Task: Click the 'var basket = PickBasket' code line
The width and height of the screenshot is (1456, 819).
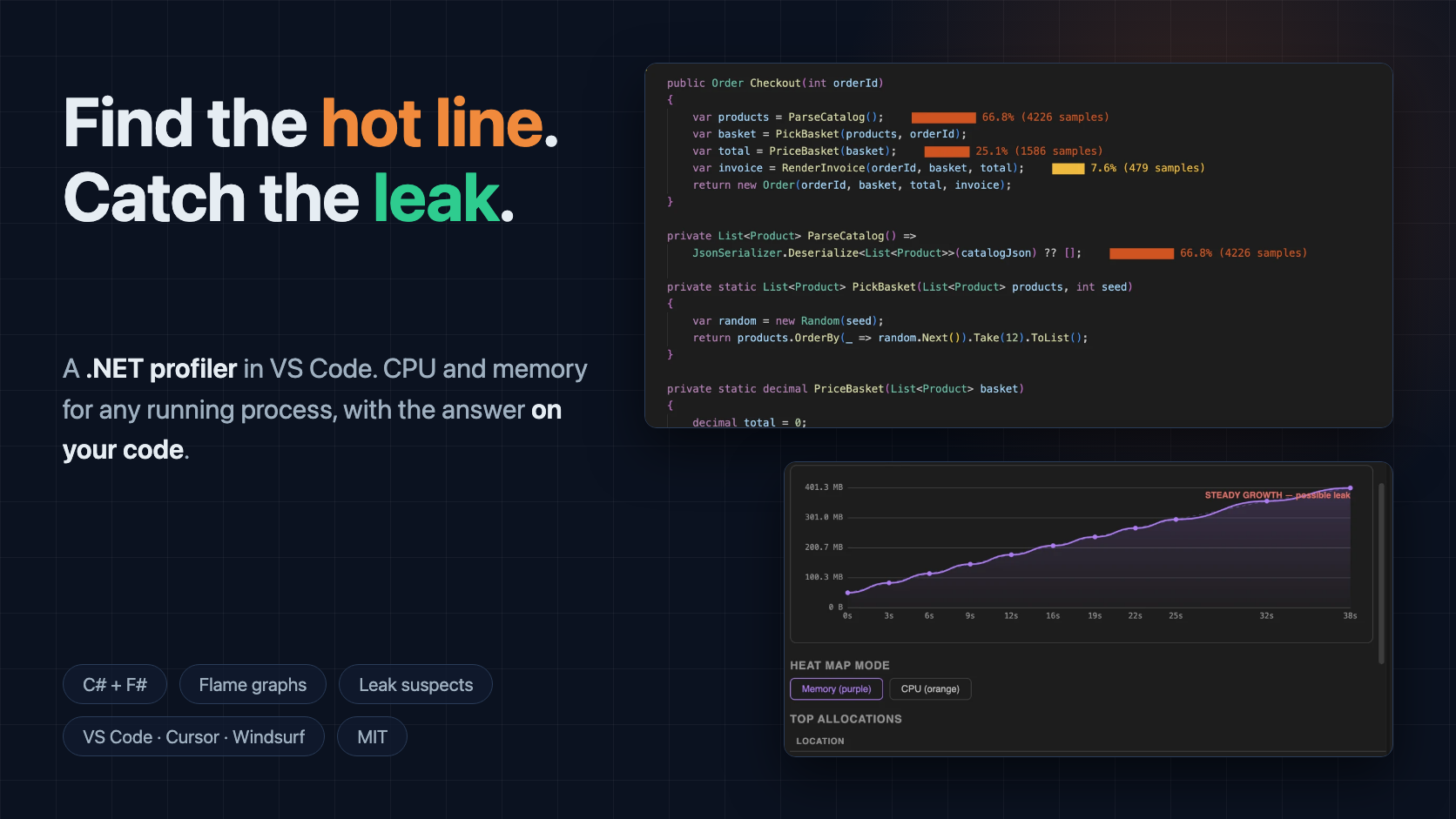Action: click(x=829, y=134)
